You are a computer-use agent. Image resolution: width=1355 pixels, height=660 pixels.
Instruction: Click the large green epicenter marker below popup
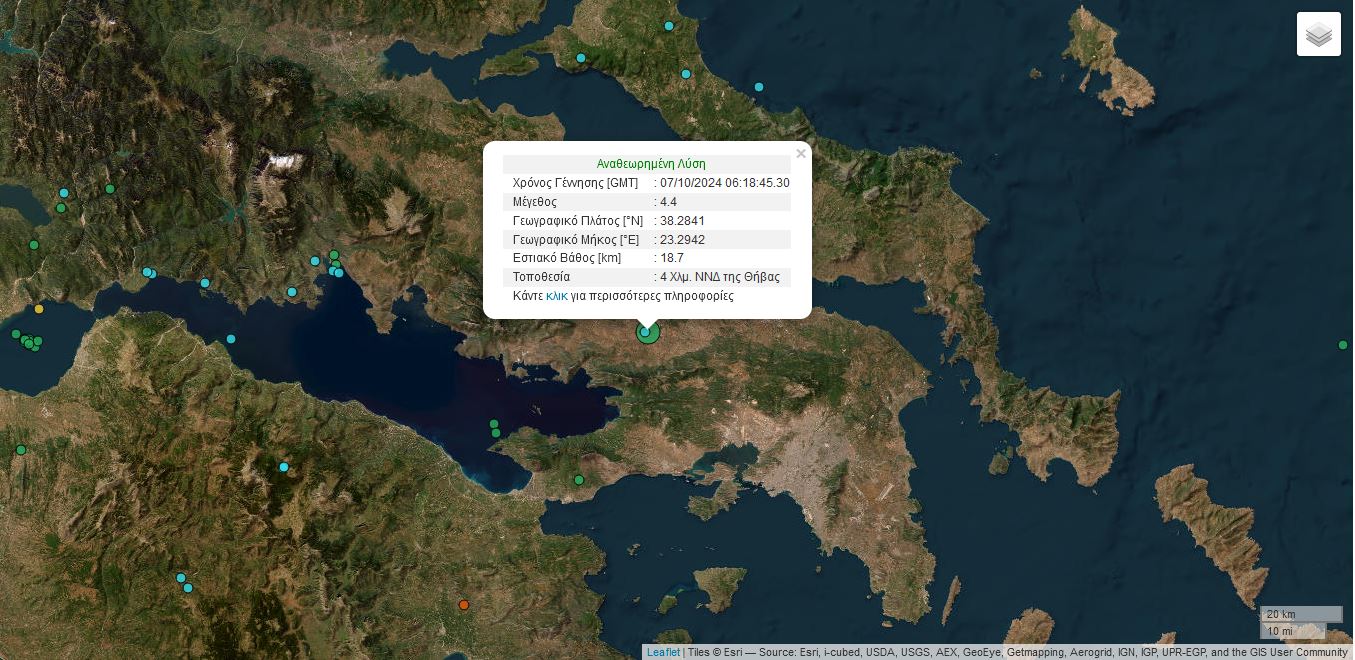click(x=648, y=332)
